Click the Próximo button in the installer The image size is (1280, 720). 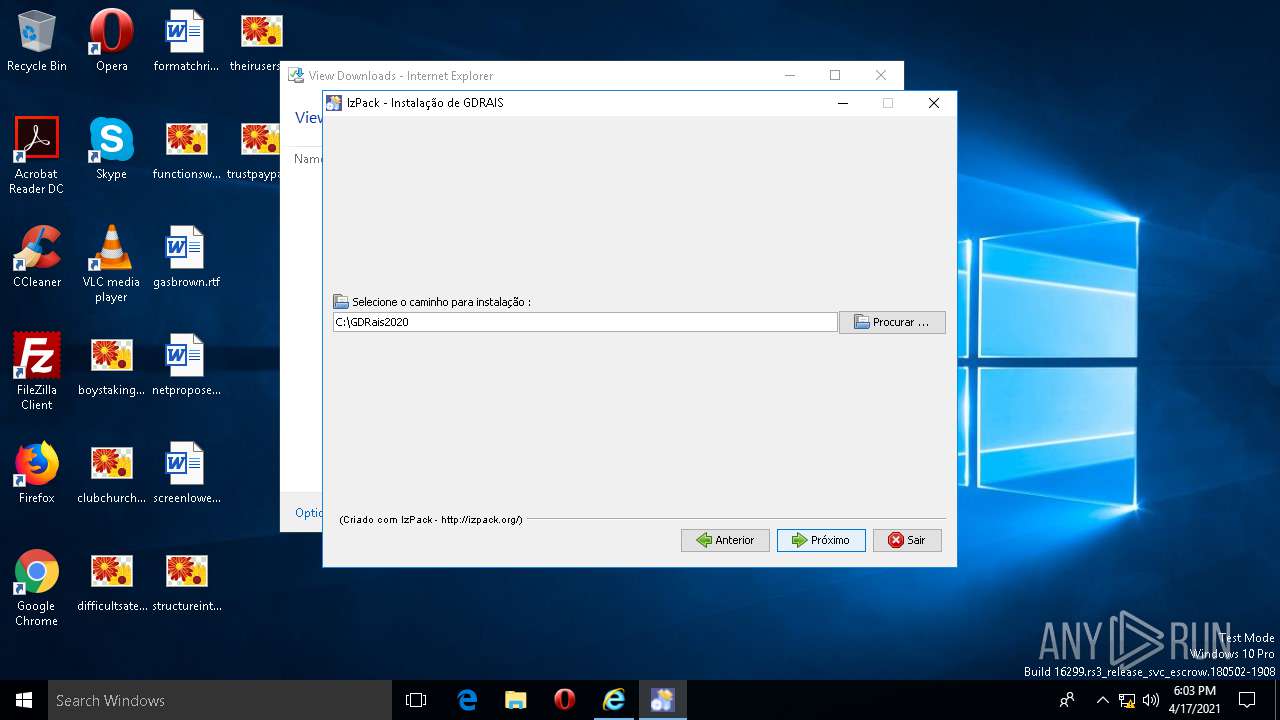(821, 540)
